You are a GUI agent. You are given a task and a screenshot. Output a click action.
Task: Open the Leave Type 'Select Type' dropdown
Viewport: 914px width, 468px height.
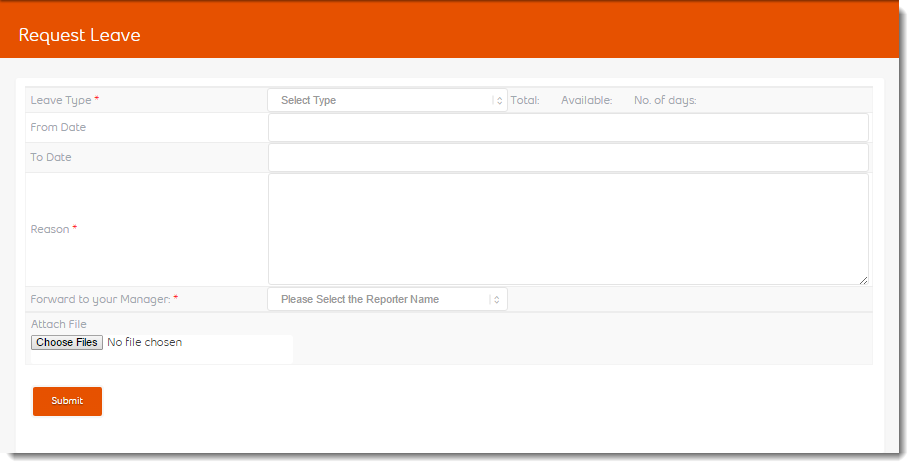coord(387,100)
